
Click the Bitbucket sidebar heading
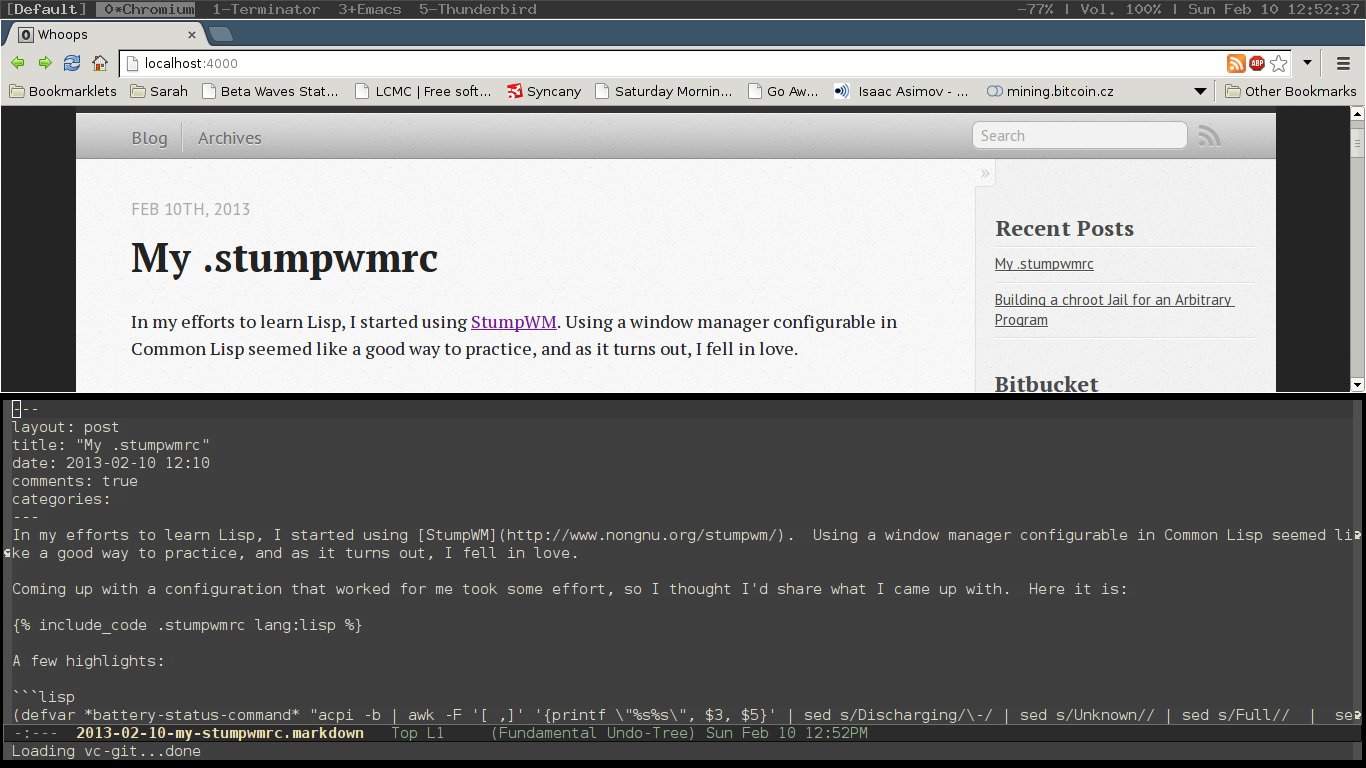coord(1046,383)
